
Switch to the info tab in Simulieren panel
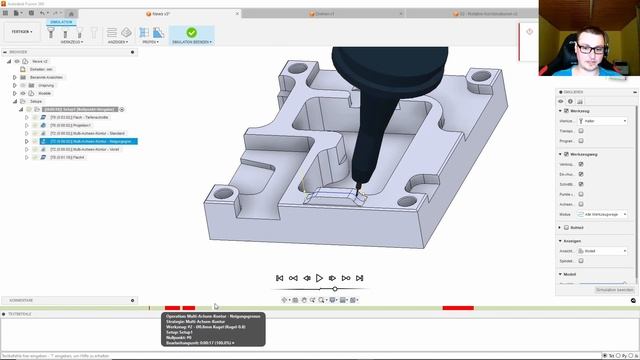click(x=570, y=101)
